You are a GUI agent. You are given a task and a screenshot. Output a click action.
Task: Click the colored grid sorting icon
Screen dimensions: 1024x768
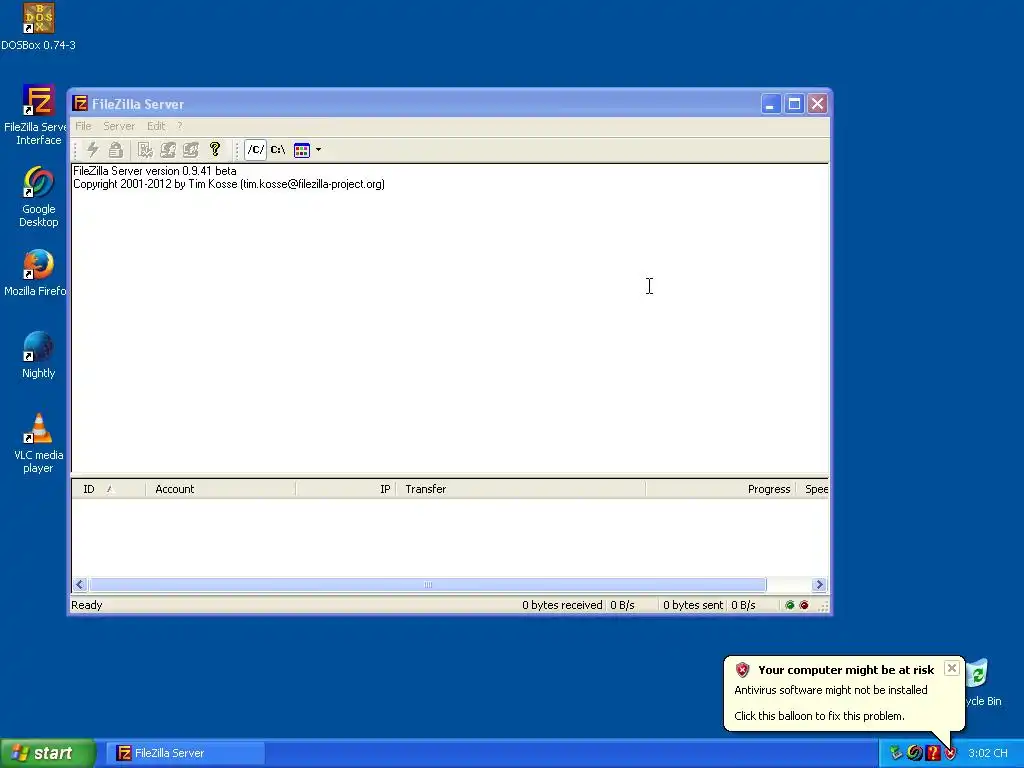302,150
